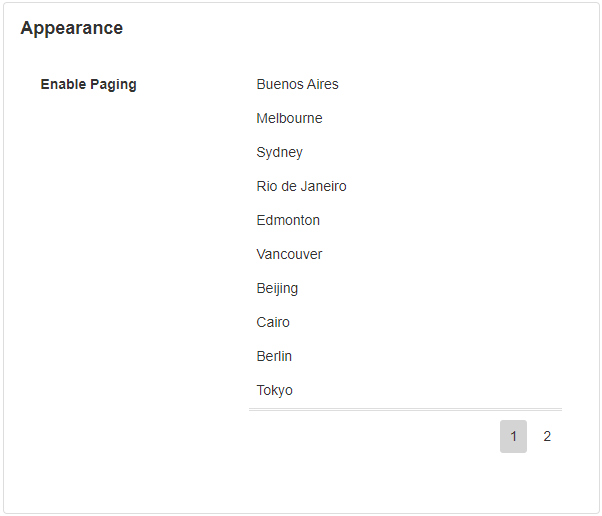Select the Vancouver list item
Viewport: 602px width, 516px height.
289,255
